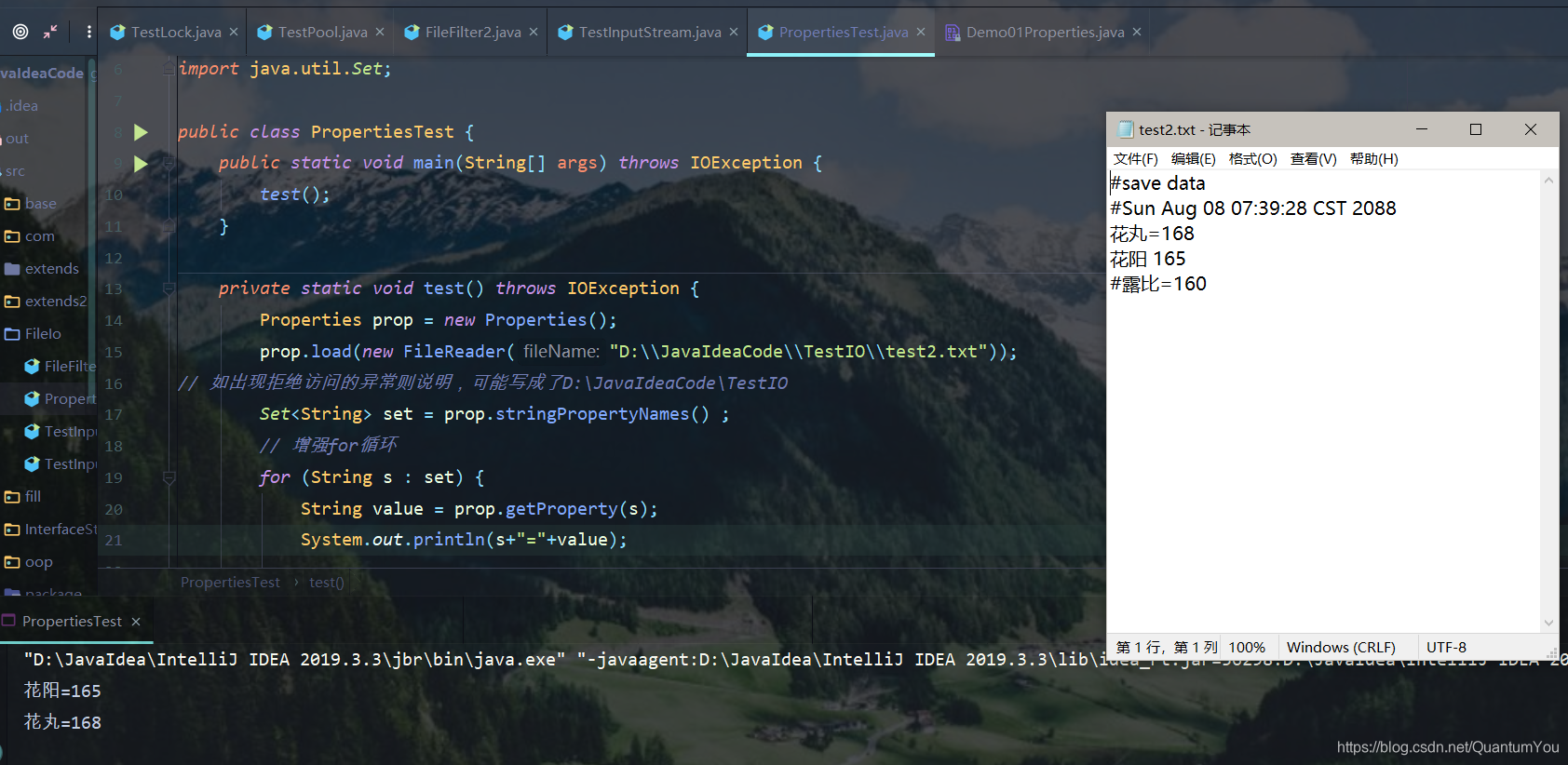Select the .idea folder in project tree
The image size is (1568, 765).
coord(22,106)
